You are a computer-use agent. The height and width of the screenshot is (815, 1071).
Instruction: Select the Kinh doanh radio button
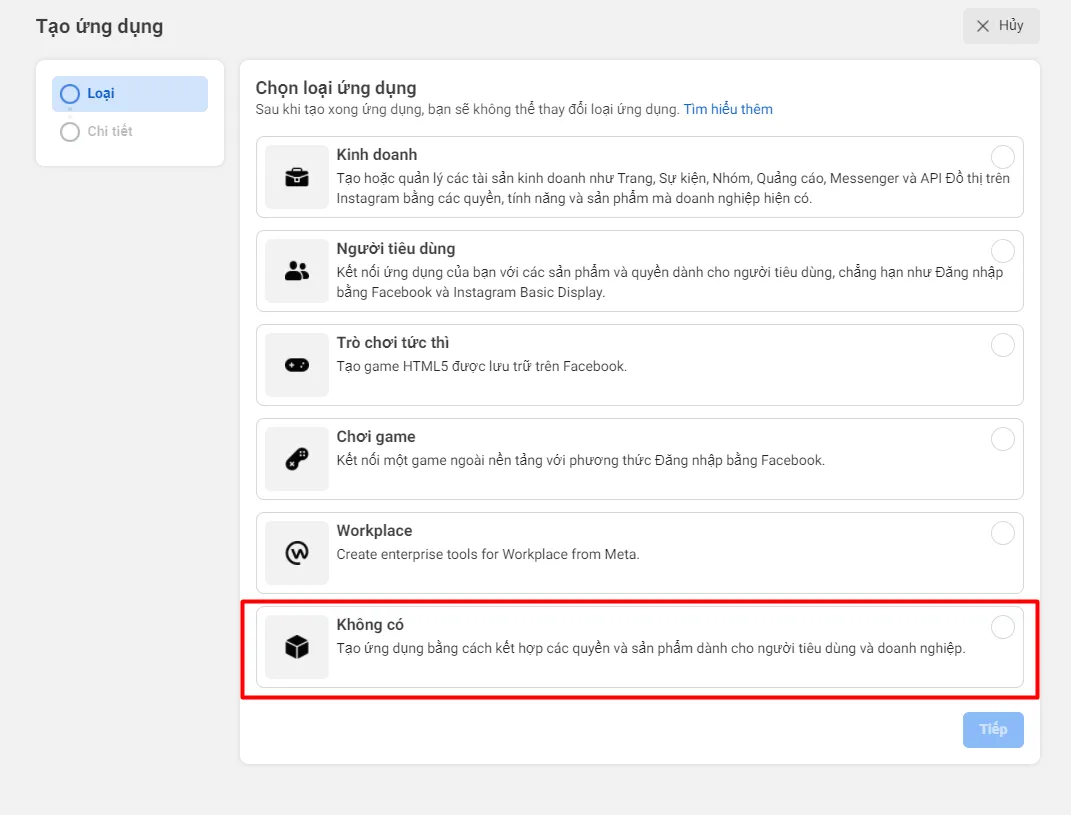click(x=1002, y=157)
